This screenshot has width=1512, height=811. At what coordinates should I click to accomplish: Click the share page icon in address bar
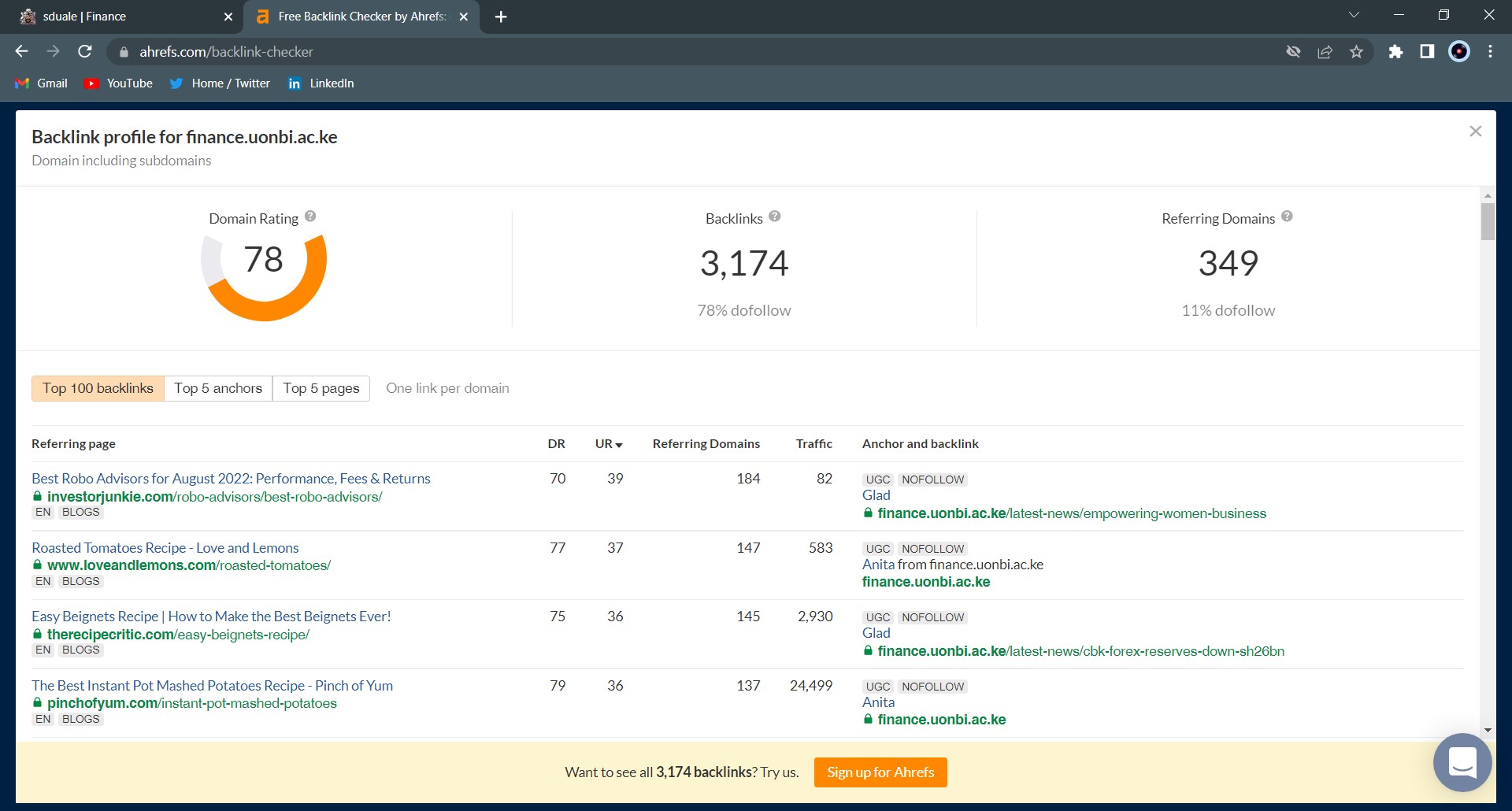pos(1325,52)
